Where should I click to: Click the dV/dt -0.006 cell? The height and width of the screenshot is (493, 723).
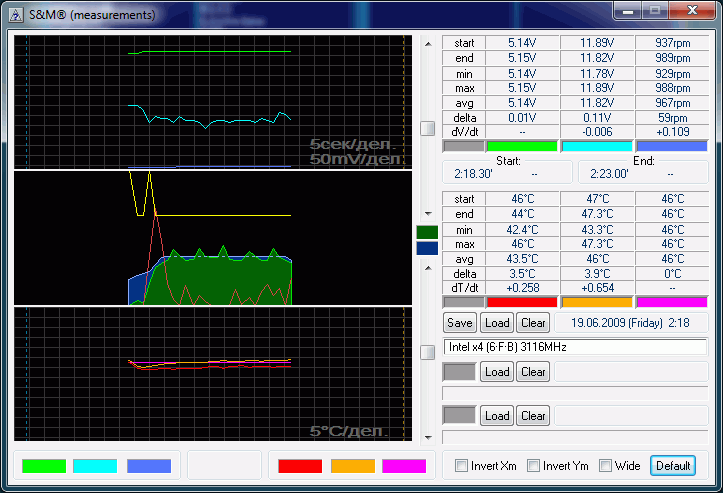point(597,132)
